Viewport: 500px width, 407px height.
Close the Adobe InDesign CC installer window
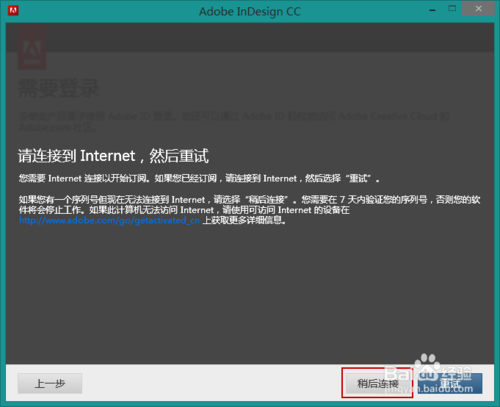pyautogui.click(x=478, y=9)
